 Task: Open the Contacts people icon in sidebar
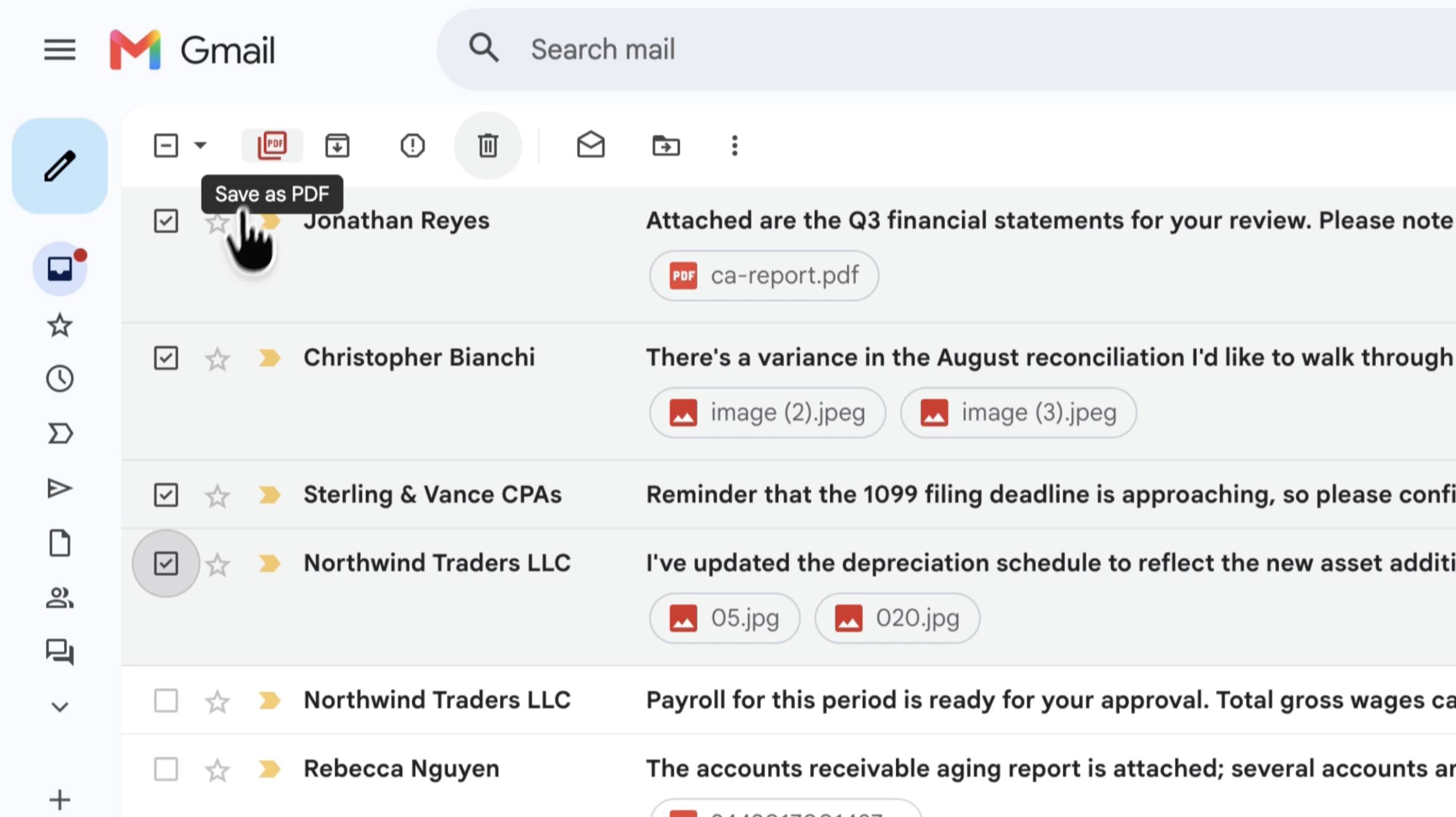(x=60, y=598)
